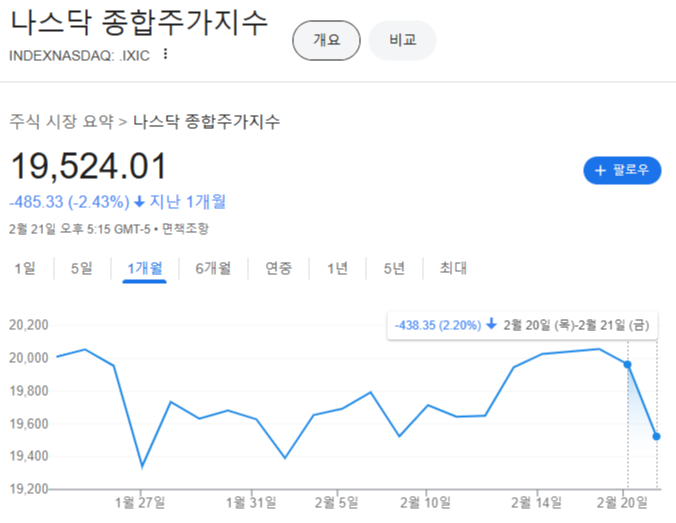Click the 2월 20일 x-axis label
Screen dimensions: 676x523
tap(622, 503)
